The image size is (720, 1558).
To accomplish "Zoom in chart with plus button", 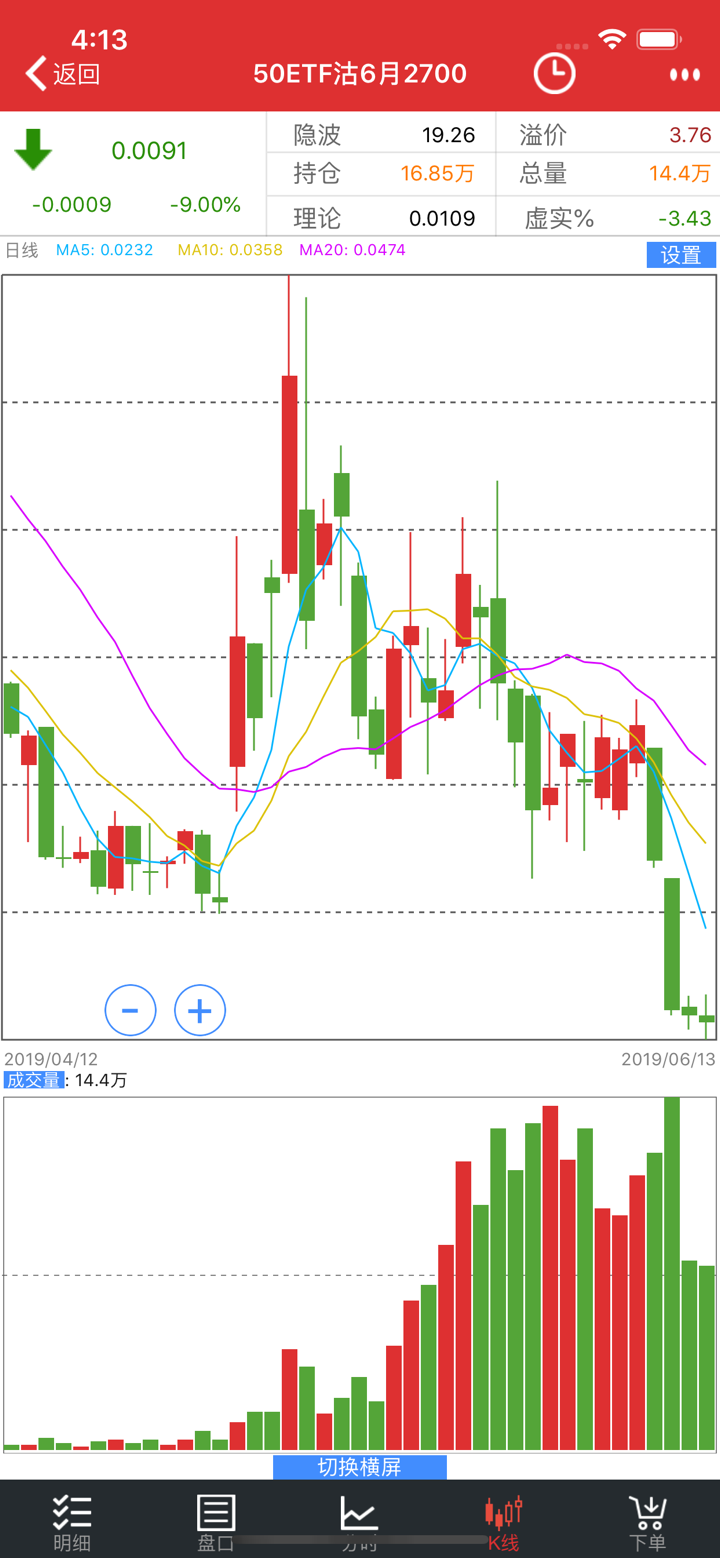I will click(200, 1010).
